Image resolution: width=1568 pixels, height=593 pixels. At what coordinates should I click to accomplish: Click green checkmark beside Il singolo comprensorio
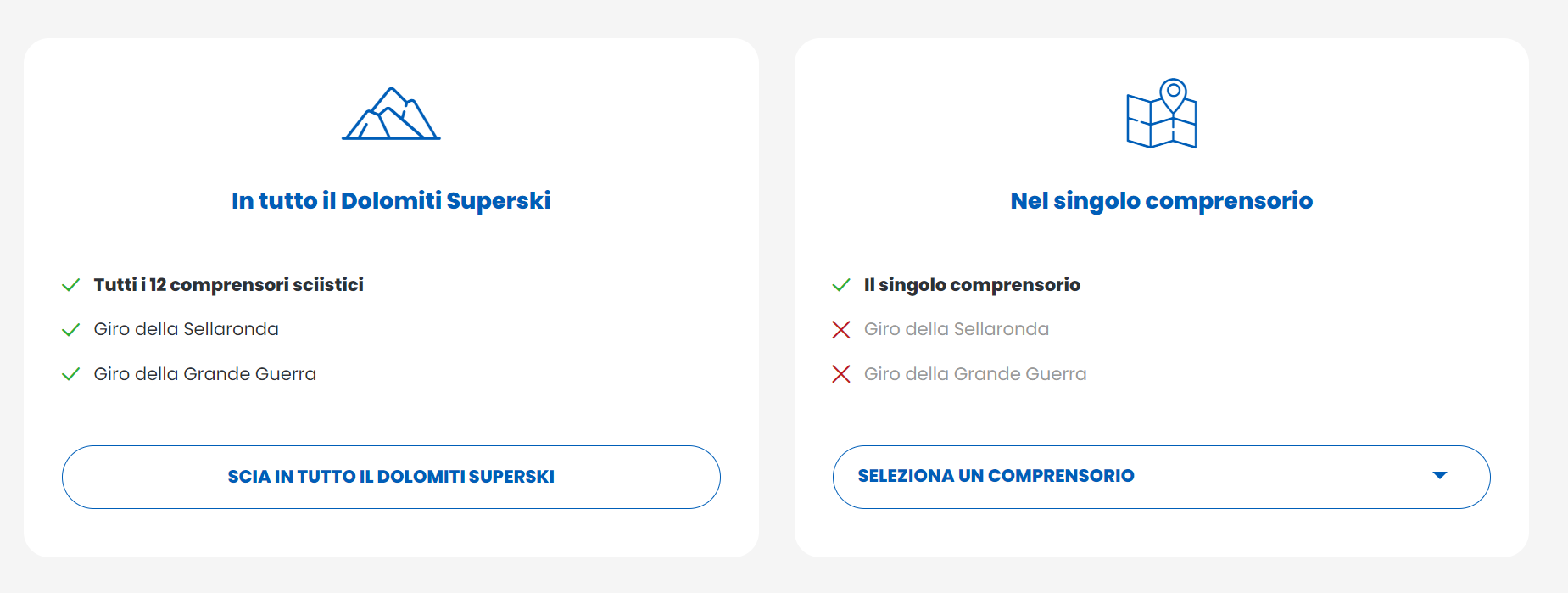click(x=841, y=285)
